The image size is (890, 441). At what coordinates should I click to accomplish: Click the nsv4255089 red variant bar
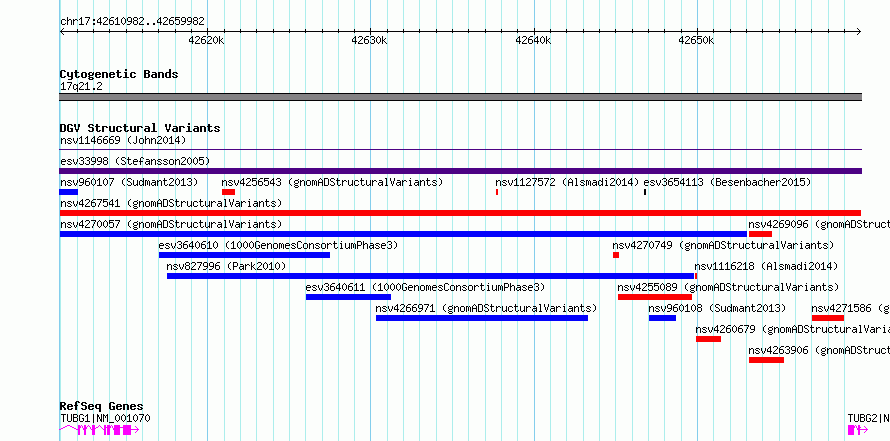(655, 297)
